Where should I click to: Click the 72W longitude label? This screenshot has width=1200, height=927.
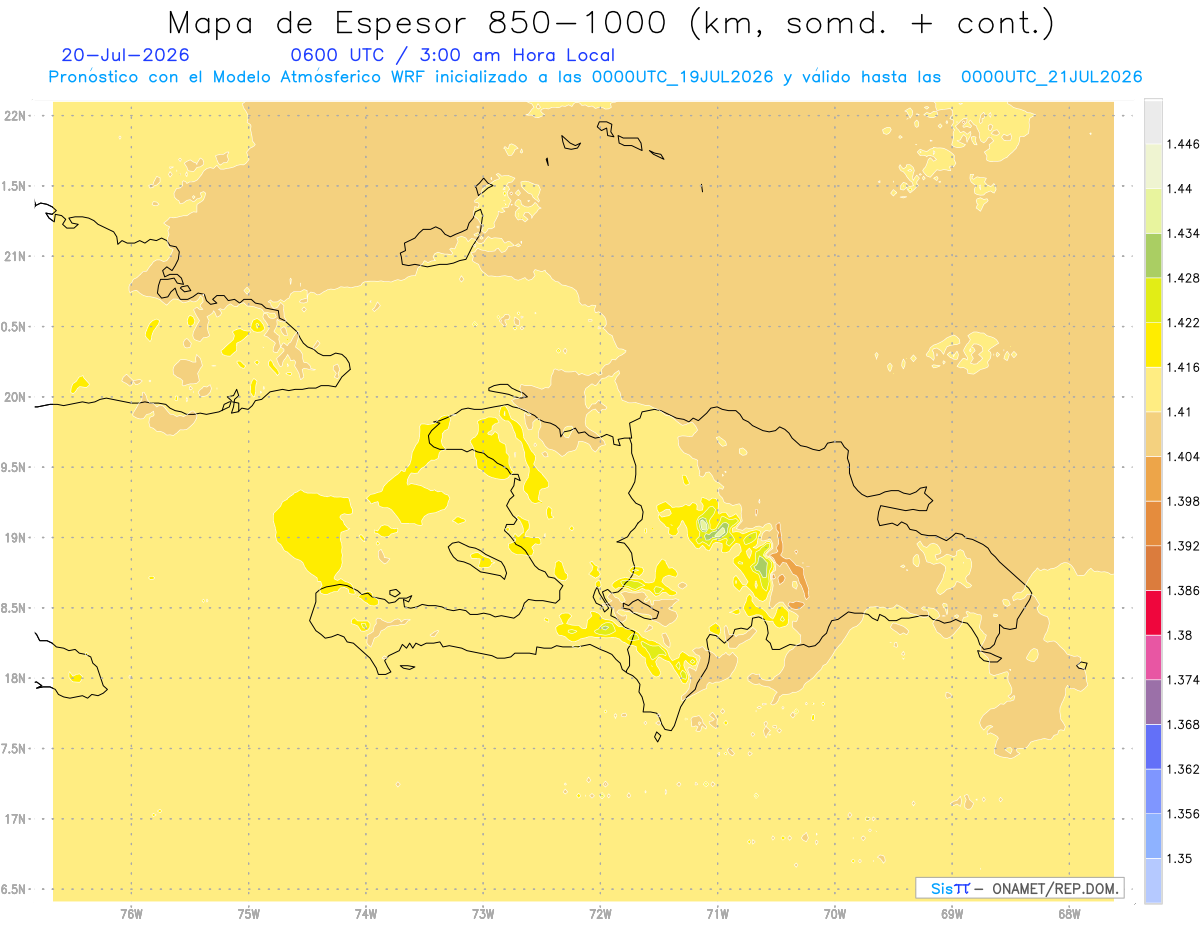point(600,913)
